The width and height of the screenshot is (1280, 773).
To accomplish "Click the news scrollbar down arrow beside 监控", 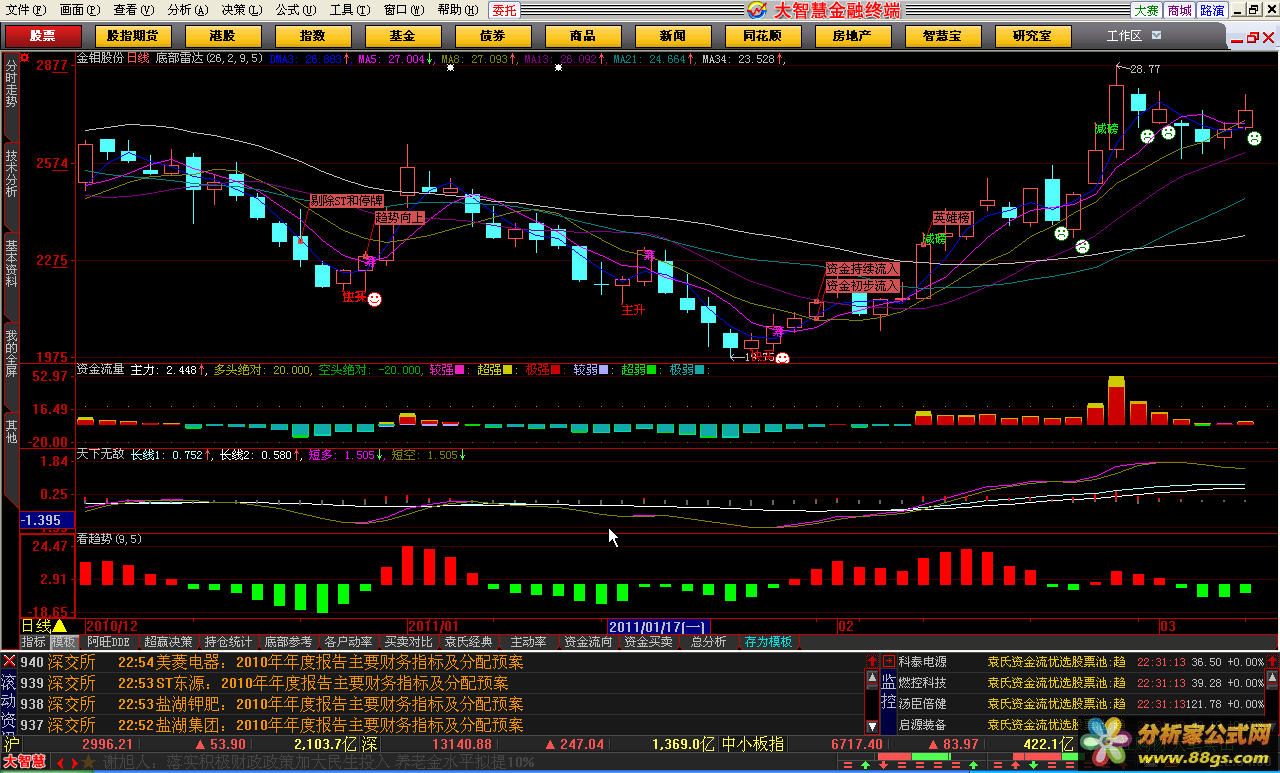I will (872, 727).
